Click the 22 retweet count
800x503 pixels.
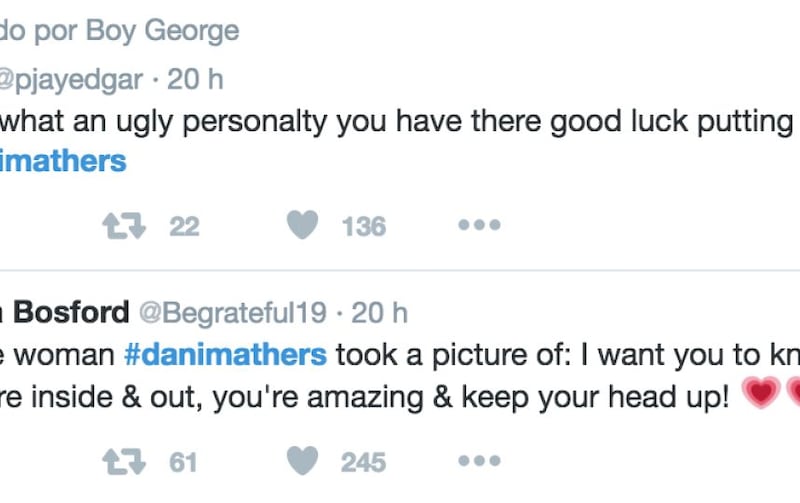(184, 227)
